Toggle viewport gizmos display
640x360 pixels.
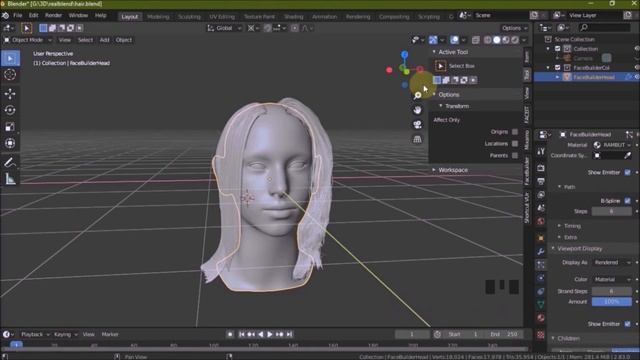(x=433, y=40)
